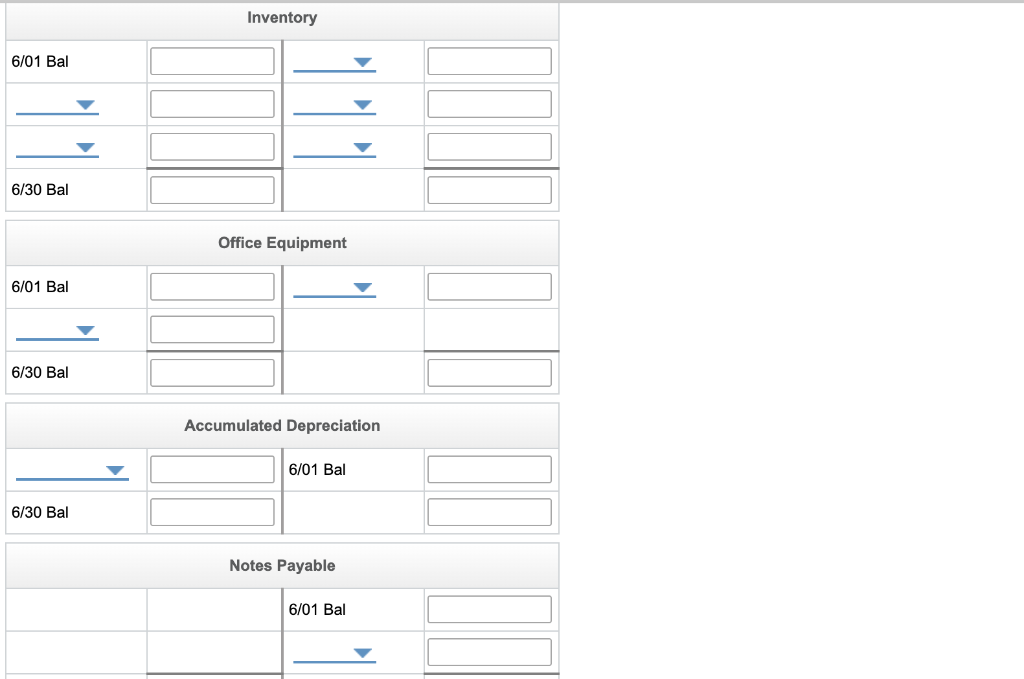Select the Inventory 6/30 Bal debit field
Viewport: 1024px width, 679px height.
212,189
